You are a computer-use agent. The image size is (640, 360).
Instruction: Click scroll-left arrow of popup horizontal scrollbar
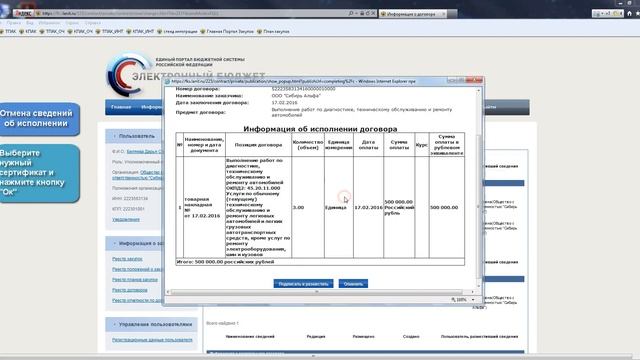168,292
